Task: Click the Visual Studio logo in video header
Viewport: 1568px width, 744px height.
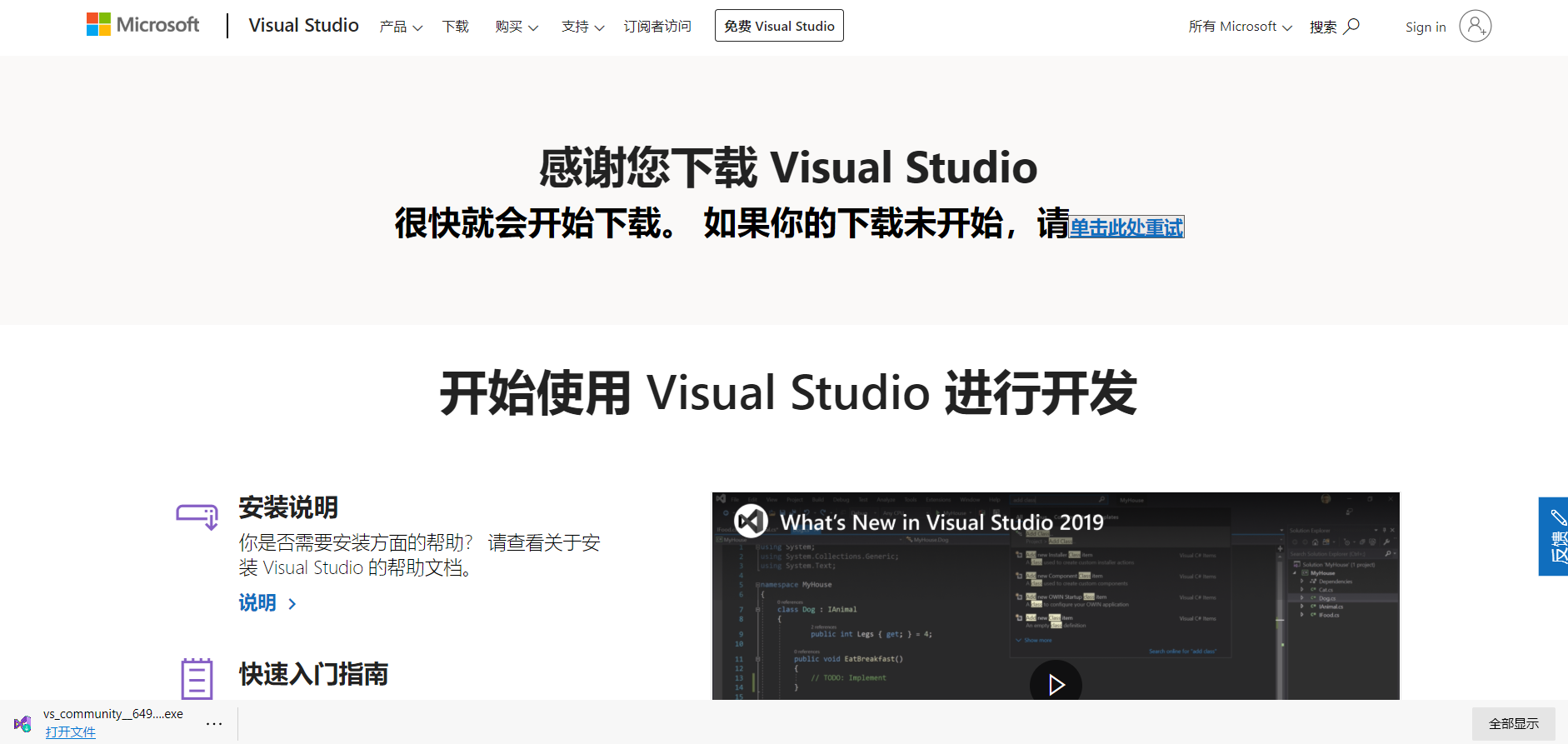Action: (751, 522)
